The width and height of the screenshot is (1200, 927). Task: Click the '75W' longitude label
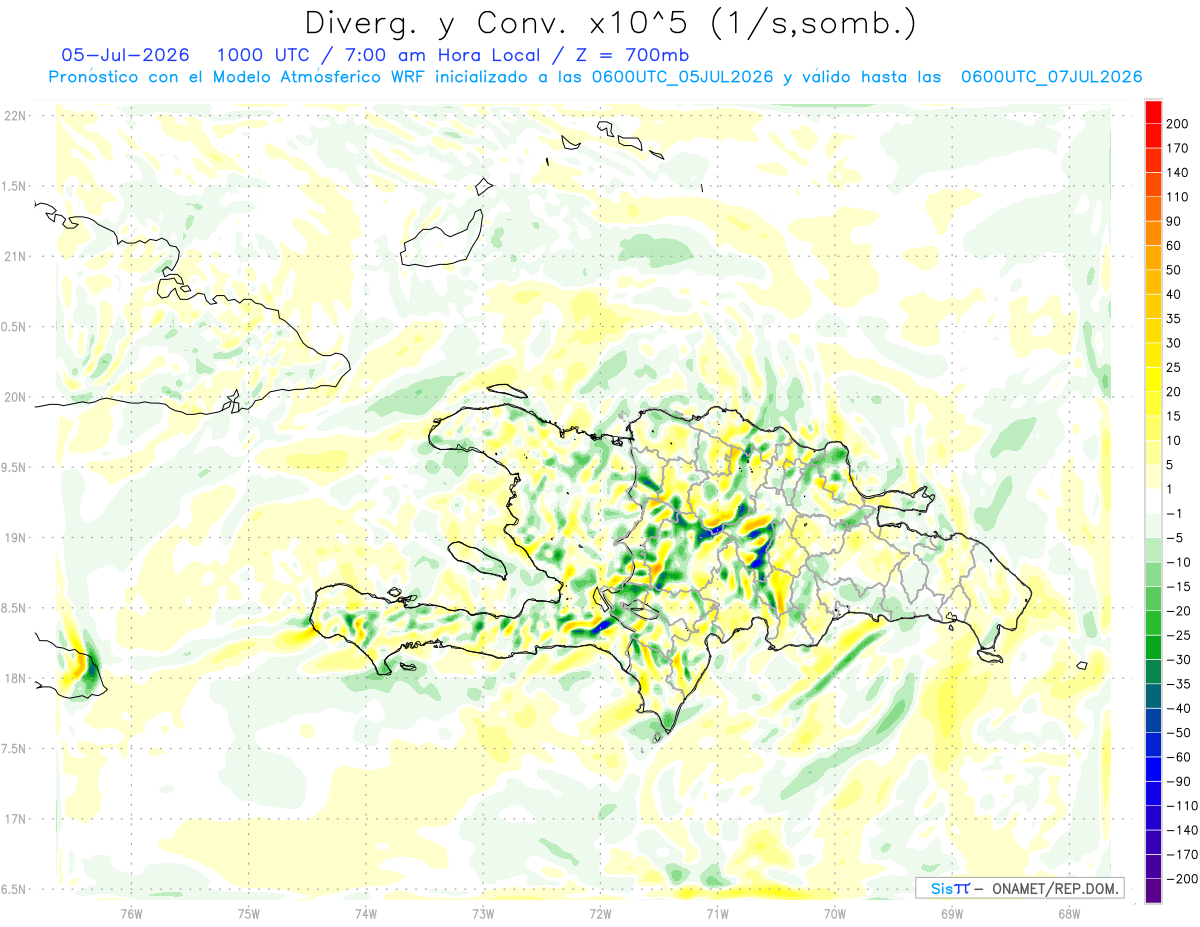(248, 913)
